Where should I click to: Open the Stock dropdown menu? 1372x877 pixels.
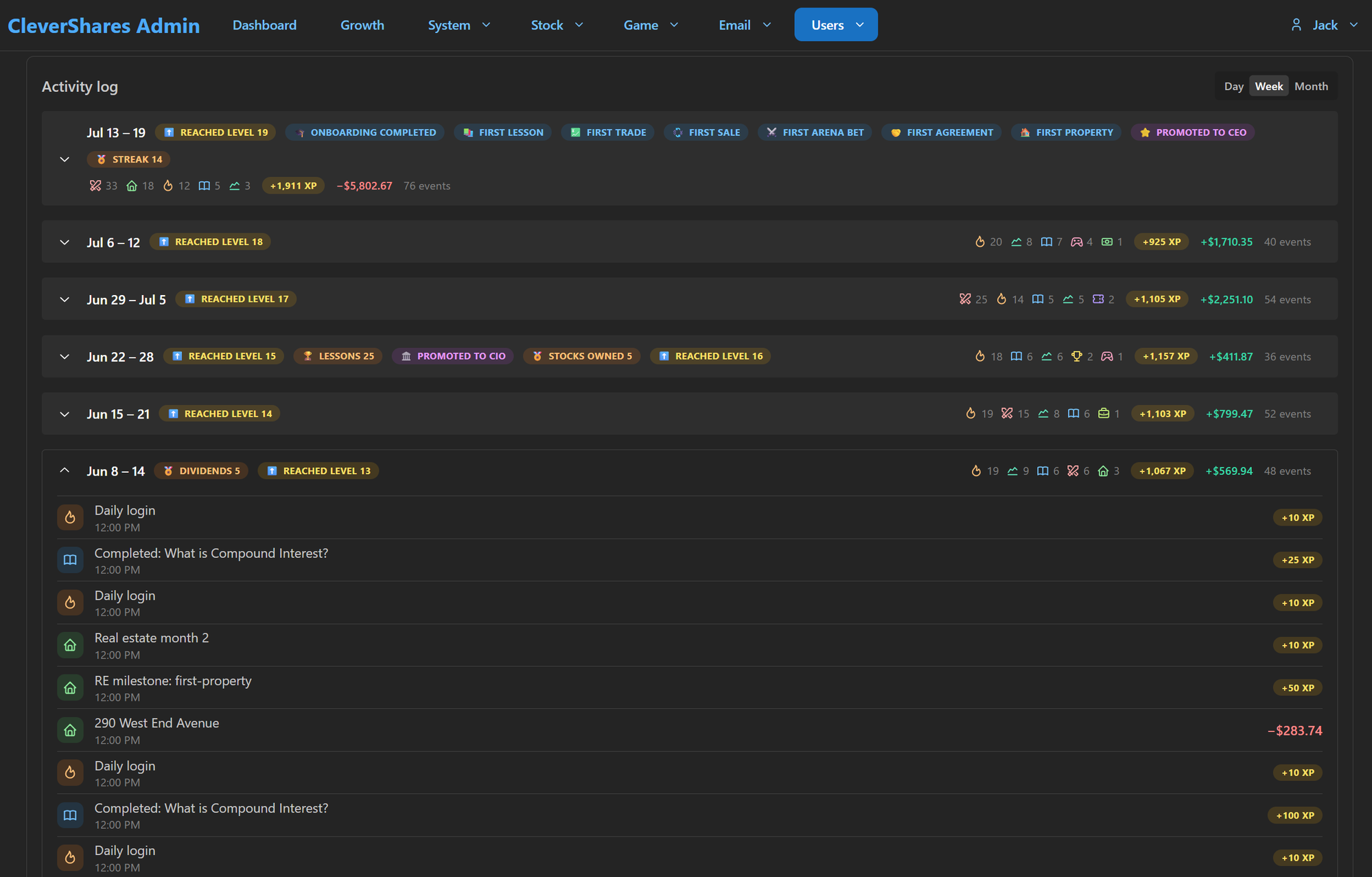coord(557,25)
